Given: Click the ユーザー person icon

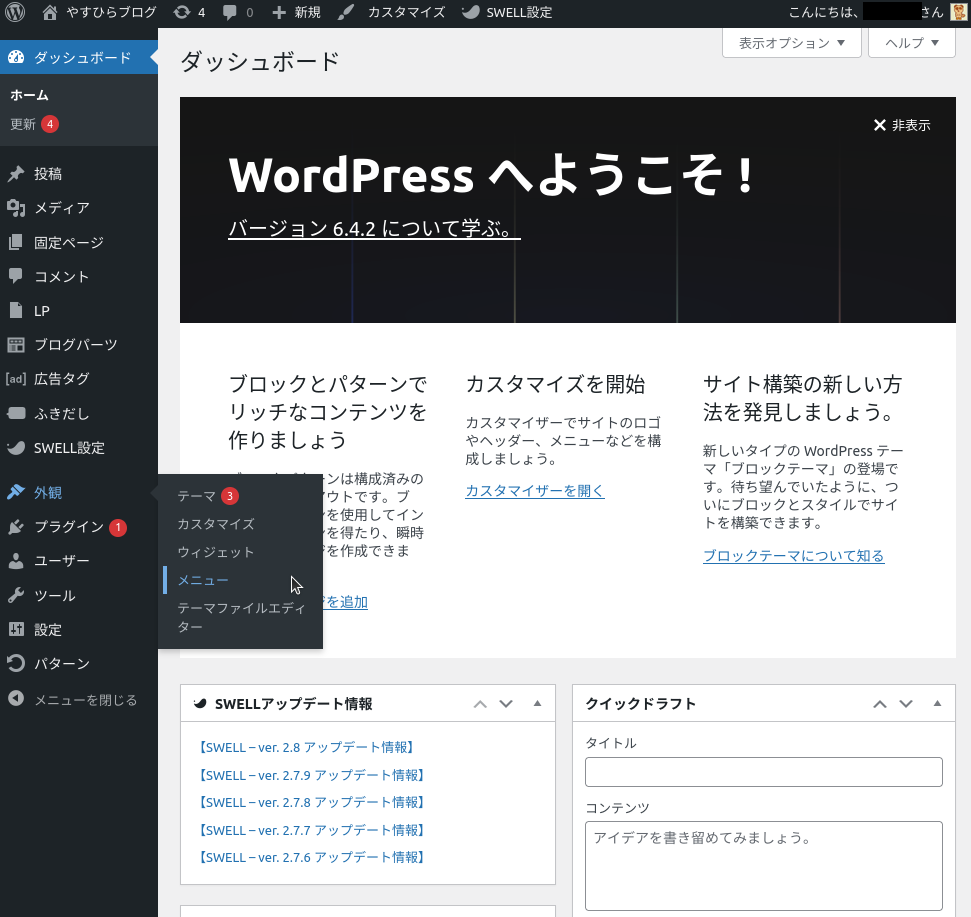Looking at the screenshot, I should (16, 561).
